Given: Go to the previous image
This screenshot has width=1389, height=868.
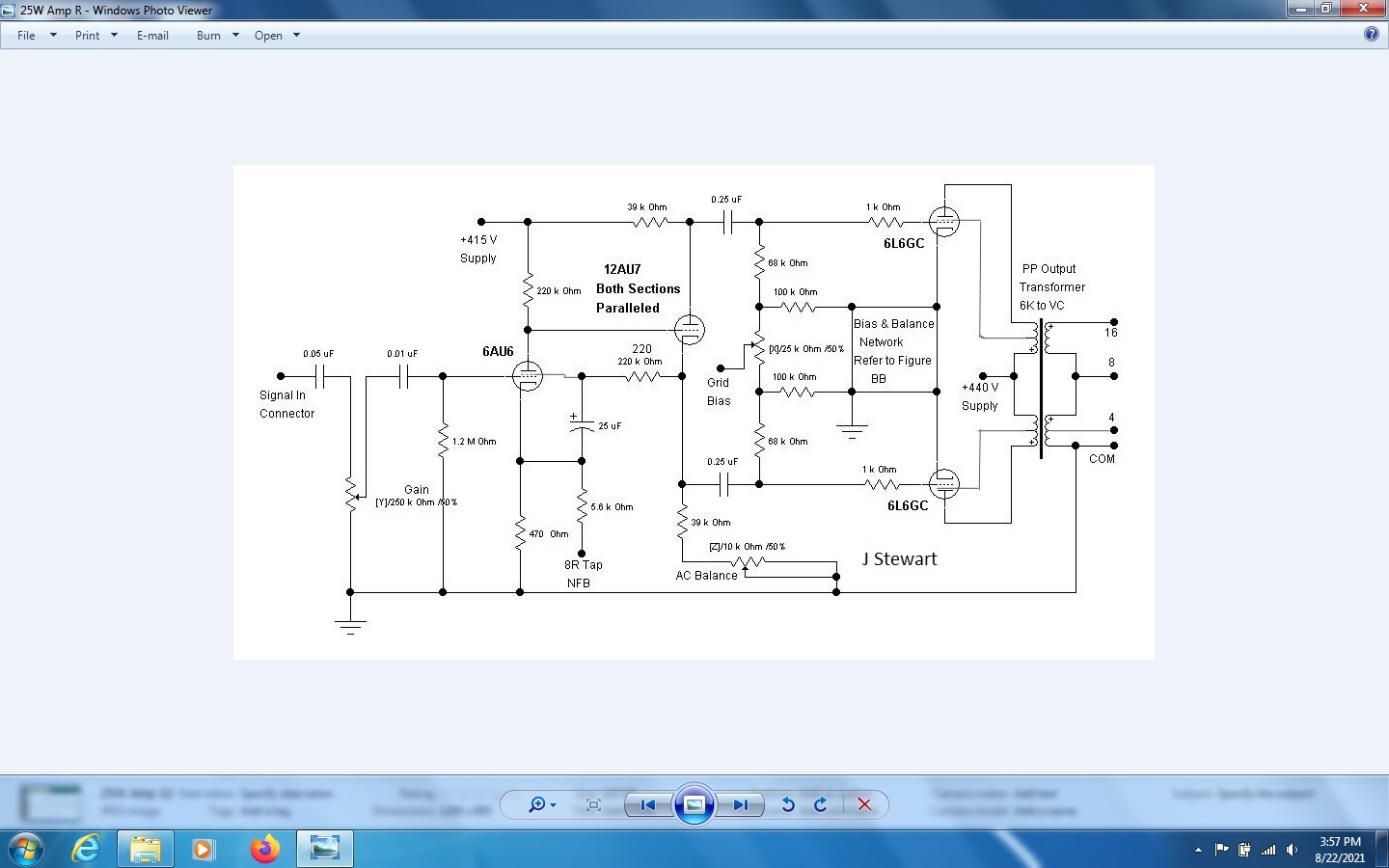Looking at the screenshot, I should [x=647, y=804].
